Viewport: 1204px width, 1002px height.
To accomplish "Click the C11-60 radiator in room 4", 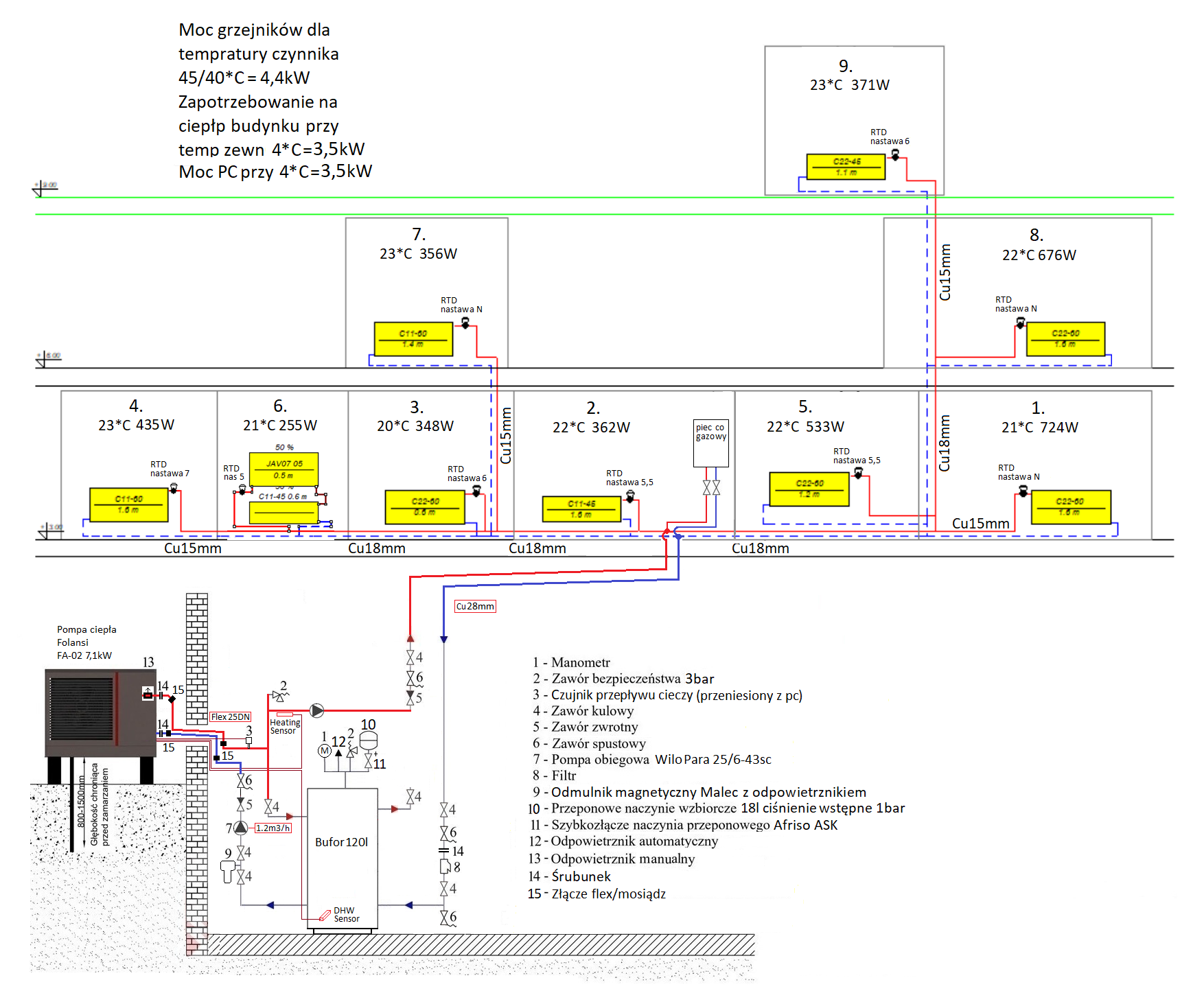I will tap(129, 504).
